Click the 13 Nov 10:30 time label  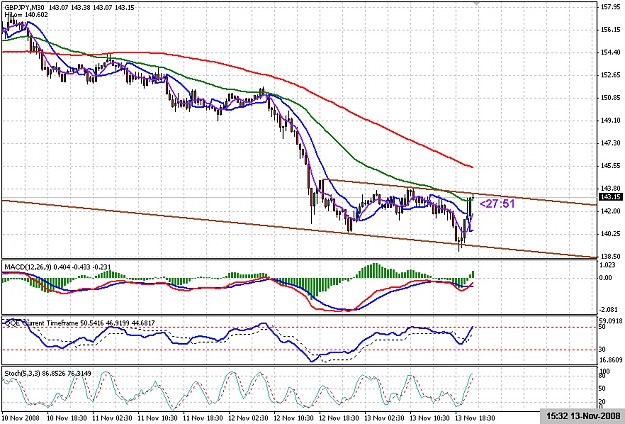click(x=428, y=418)
